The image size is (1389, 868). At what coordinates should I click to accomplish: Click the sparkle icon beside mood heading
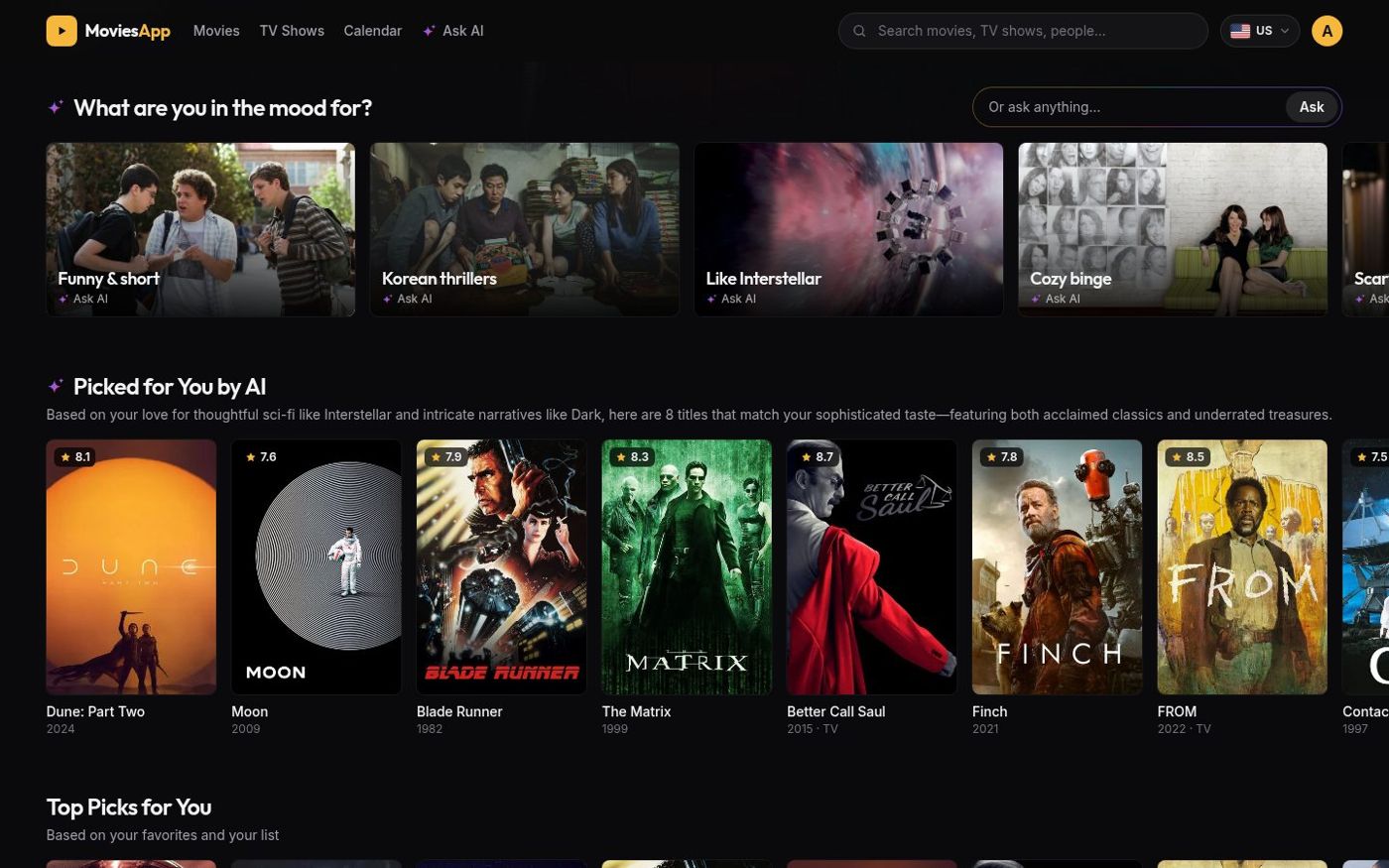(56, 107)
